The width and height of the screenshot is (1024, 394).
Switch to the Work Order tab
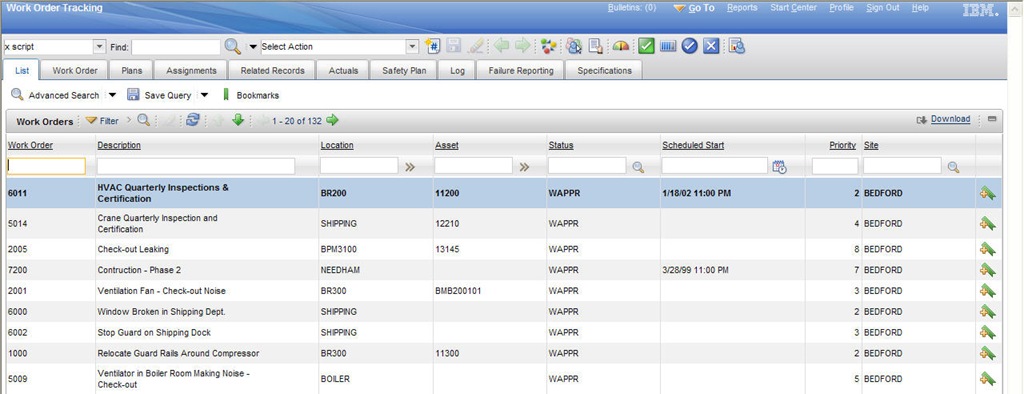(x=75, y=71)
